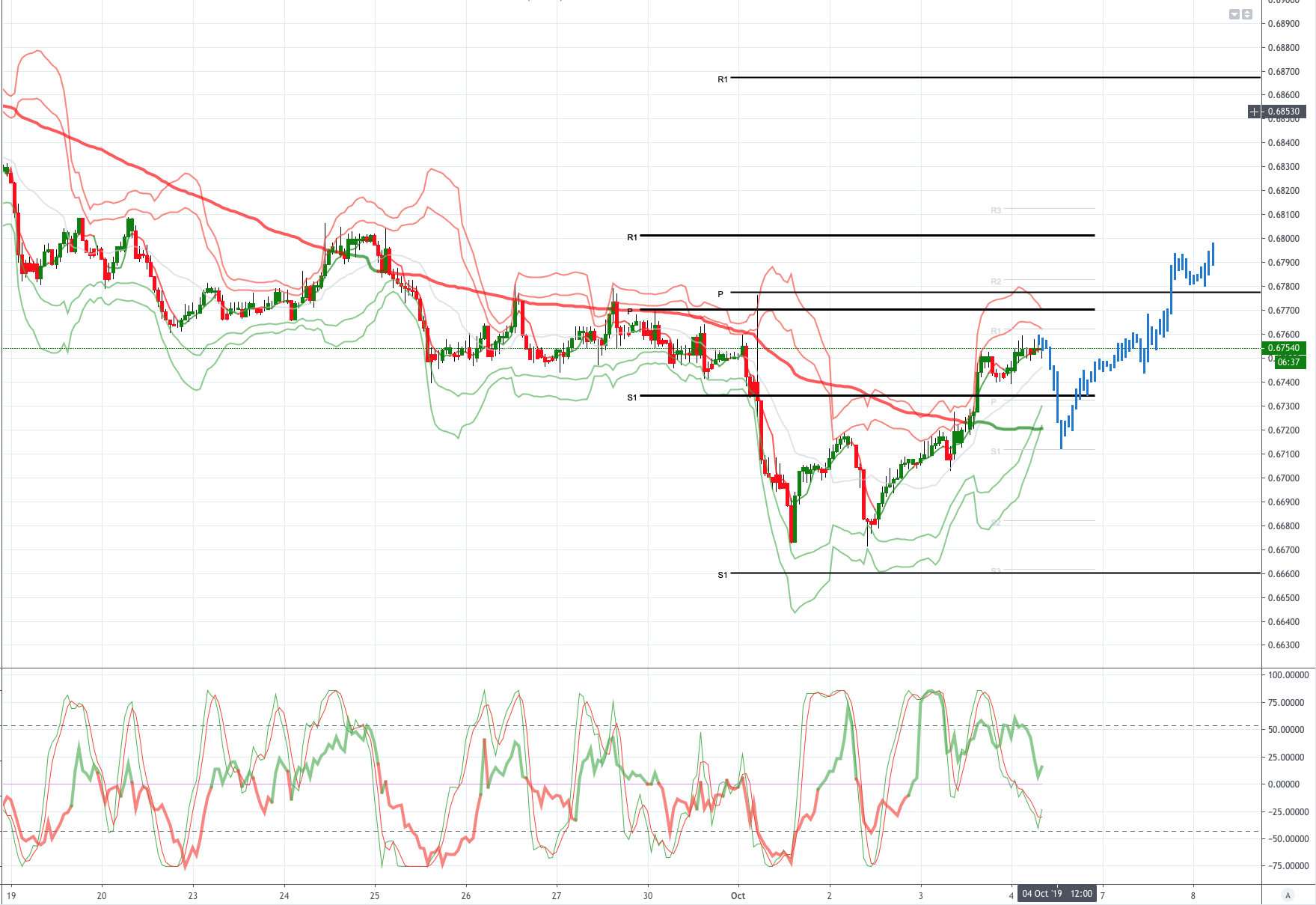
Task: Click the 0.66300 price on the scale
Action: coord(1284,645)
